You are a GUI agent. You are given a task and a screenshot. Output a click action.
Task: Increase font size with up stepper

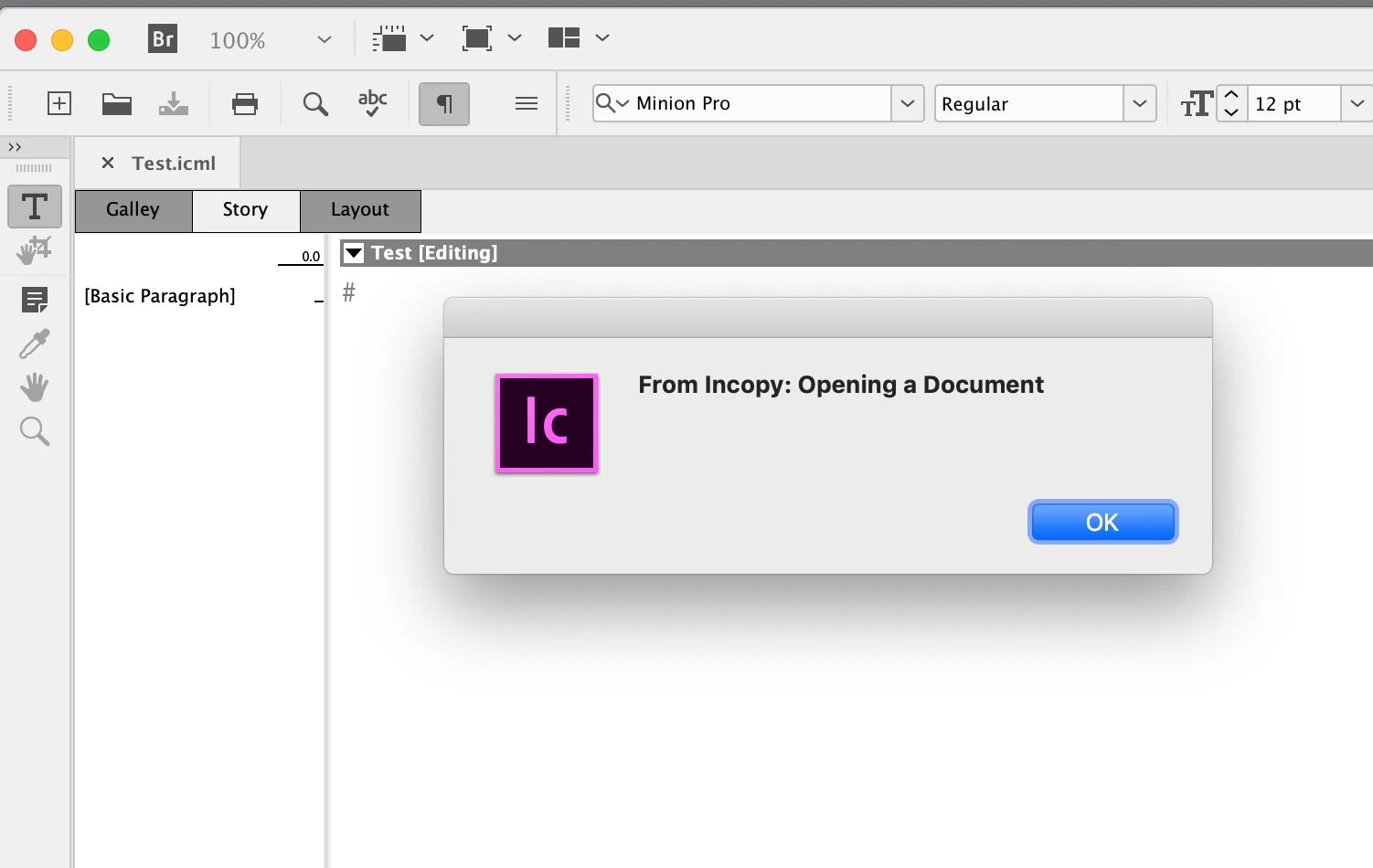point(1232,94)
